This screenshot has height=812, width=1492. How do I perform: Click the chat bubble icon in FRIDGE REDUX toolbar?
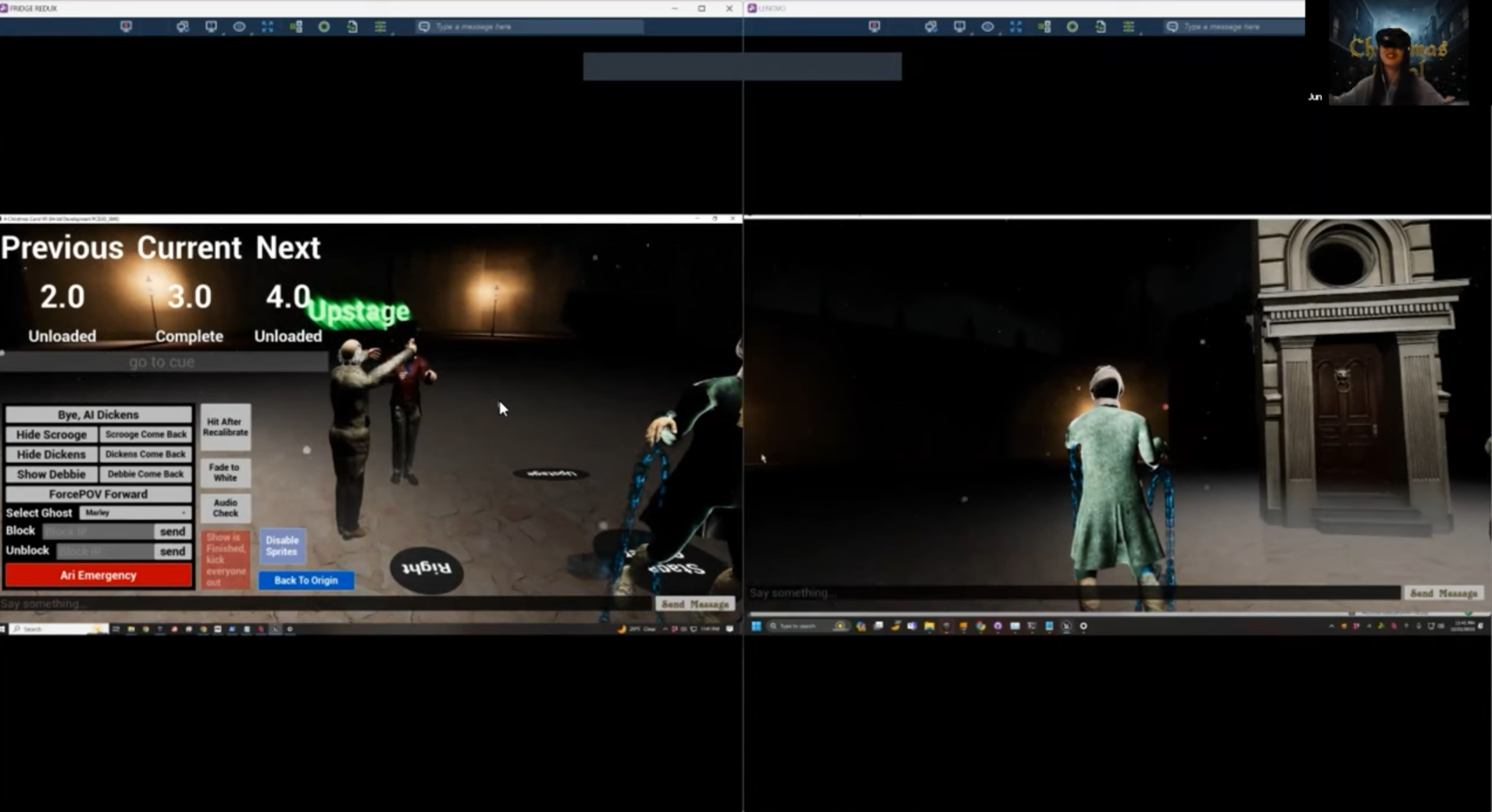point(423,27)
